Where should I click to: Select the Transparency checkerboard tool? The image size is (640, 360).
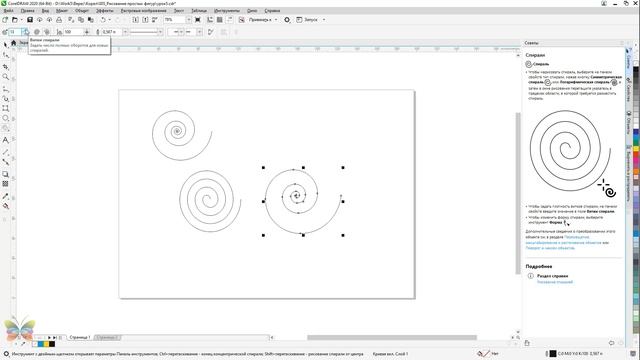(5, 184)
